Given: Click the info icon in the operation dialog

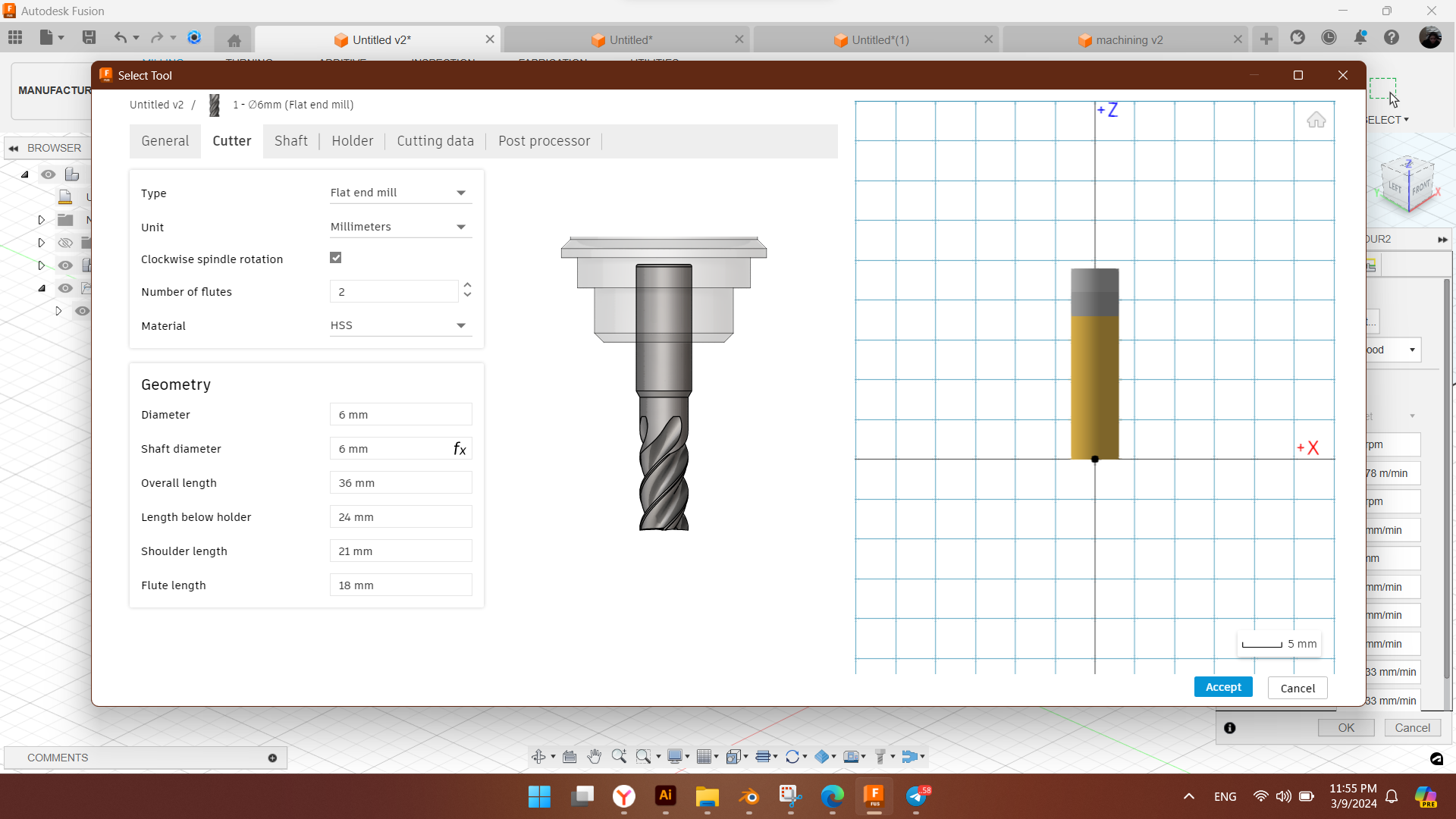Looking at the screenshot, I should [x=1230, y=728].
